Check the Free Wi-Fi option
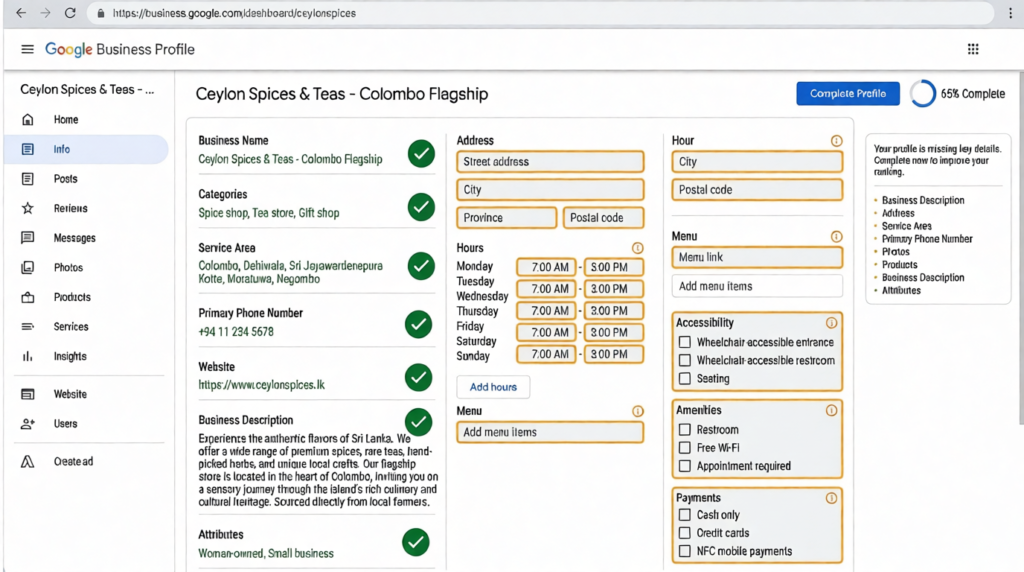The height and width of the screenshot is (572, 1024). click(x=685, y=448)
